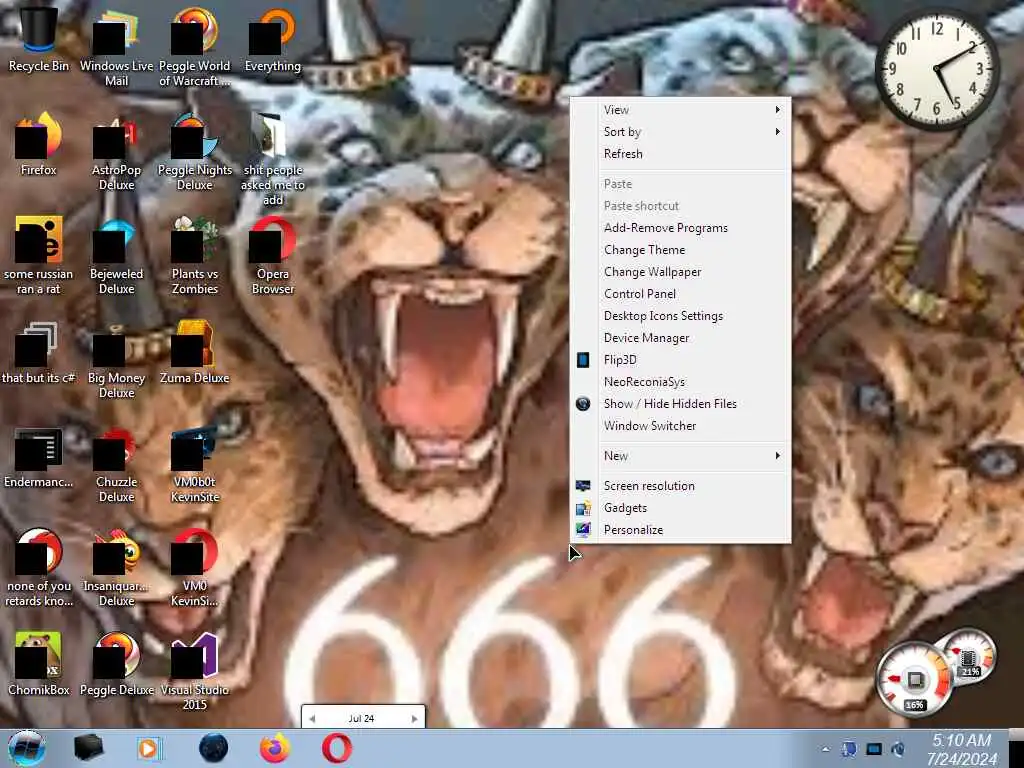The height and width of the screenshot is (768, 1024).
Task: Go to previous day in calendar gadget
Action: pos(312,718)
